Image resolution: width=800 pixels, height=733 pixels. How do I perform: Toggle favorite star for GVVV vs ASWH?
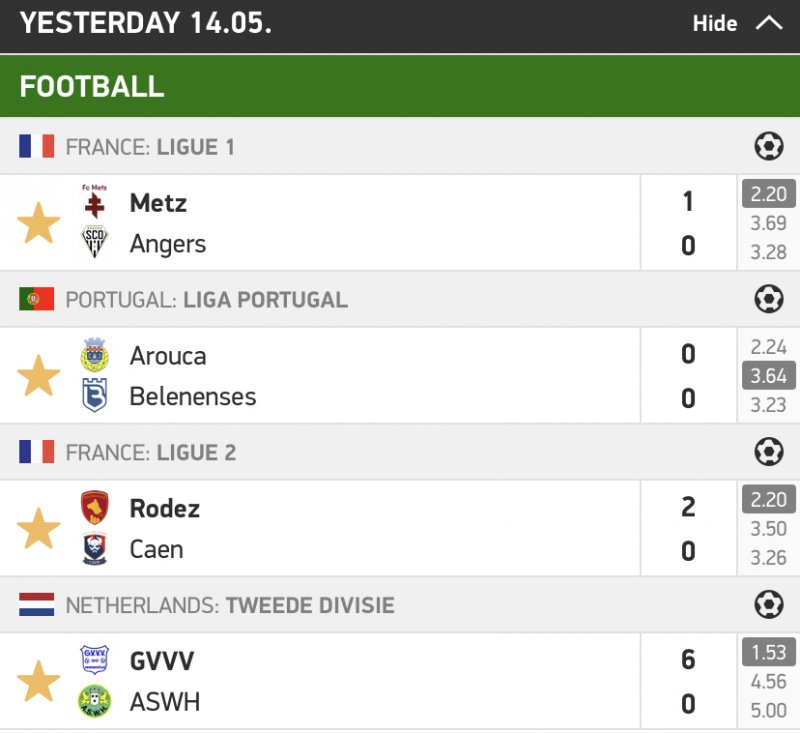click(39, 681)
